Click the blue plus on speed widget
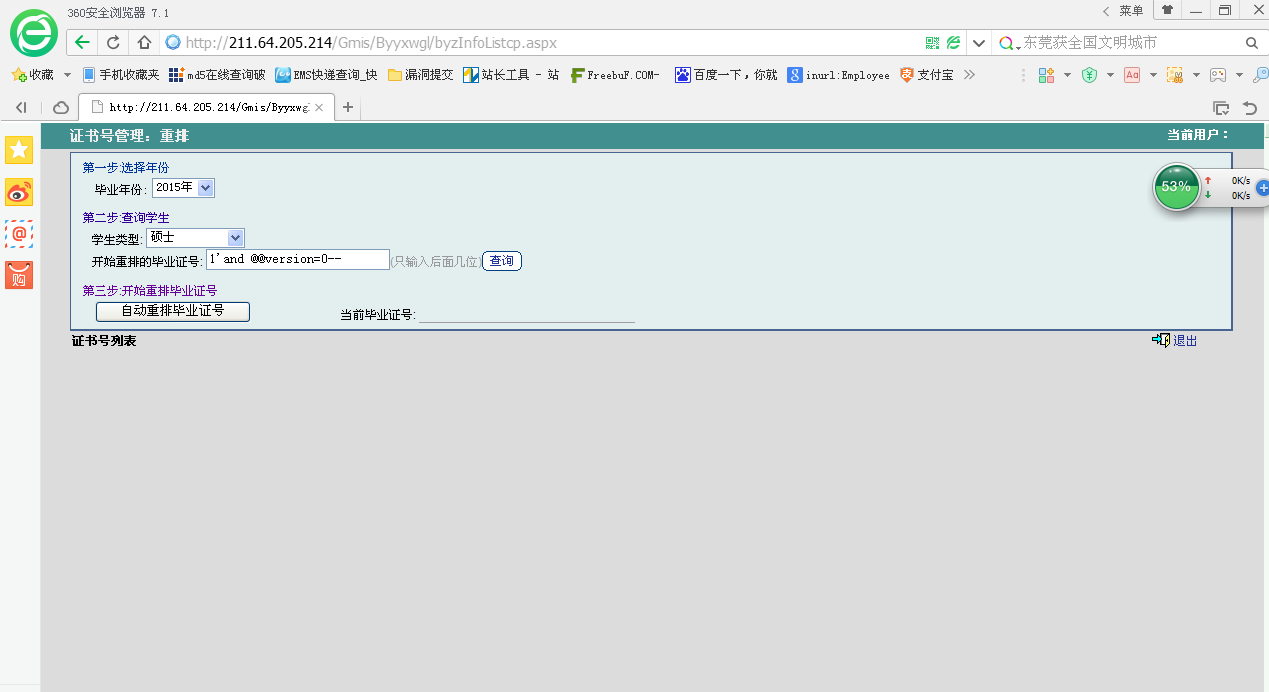 tap(1262, 188)
